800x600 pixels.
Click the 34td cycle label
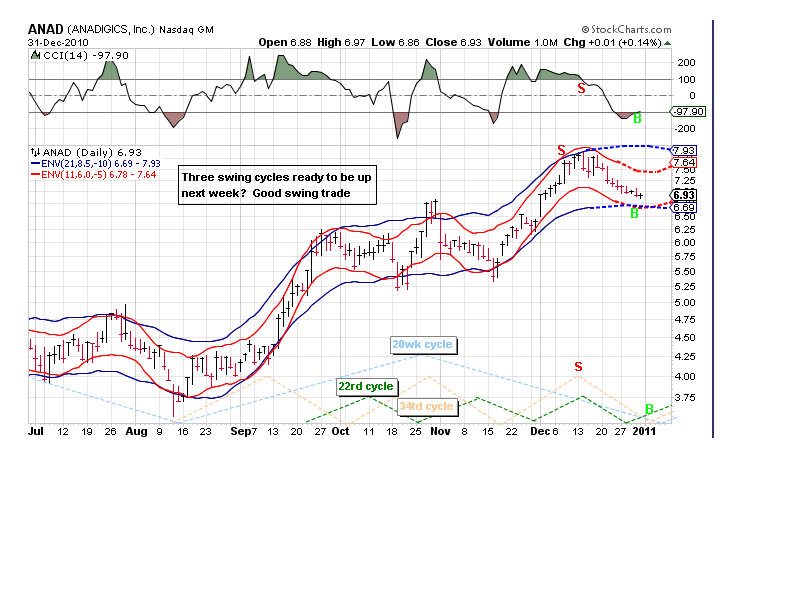(427, 406)
